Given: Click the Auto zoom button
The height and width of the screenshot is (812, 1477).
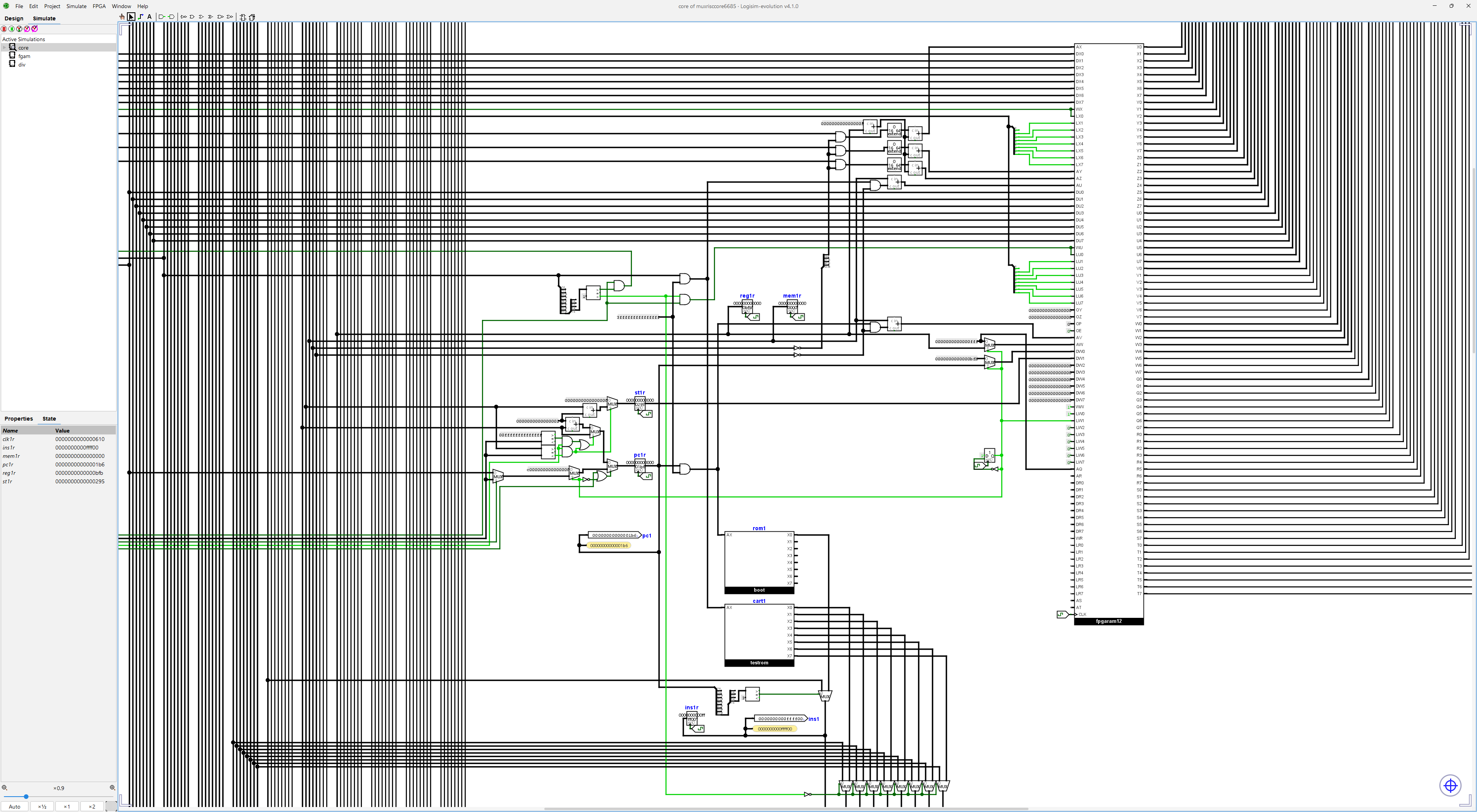Looking at the screenshot, I should [15, 806].
